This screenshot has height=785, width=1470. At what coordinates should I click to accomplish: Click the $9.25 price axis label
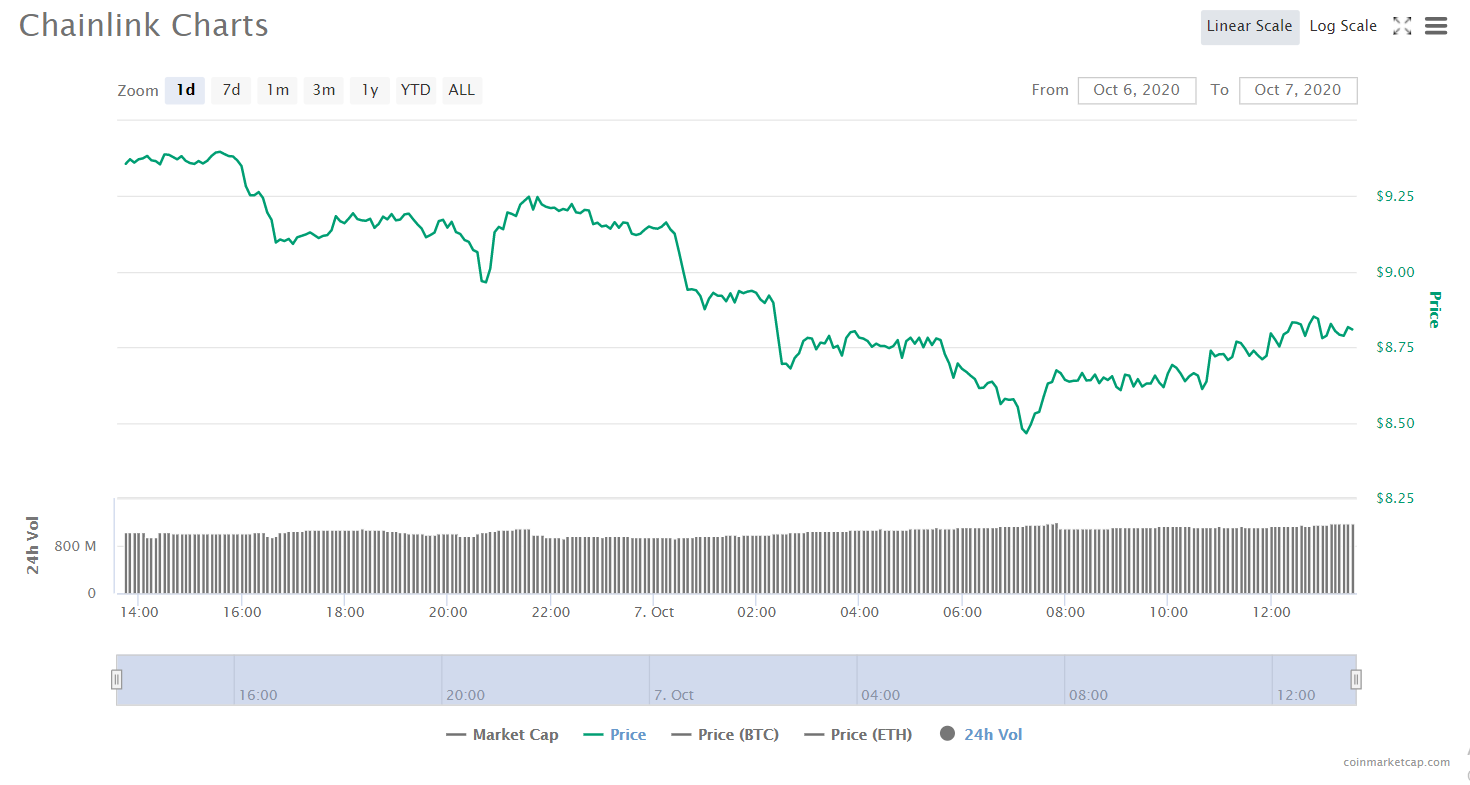(1393, 196)
